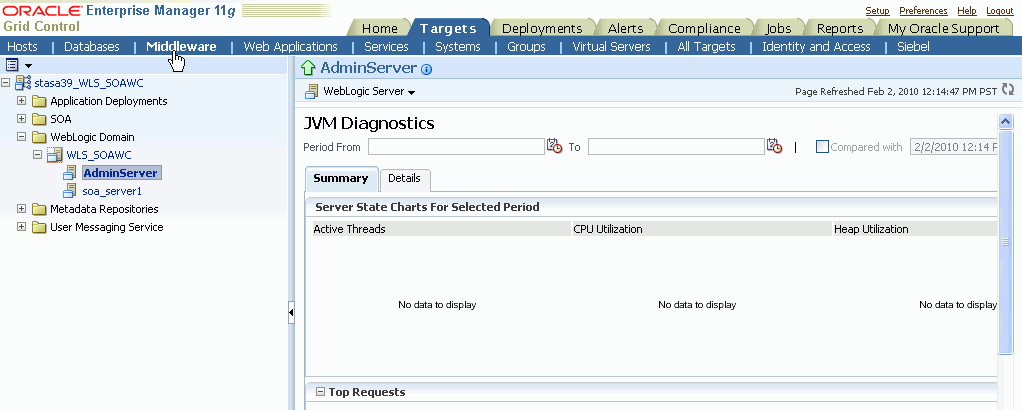Viewport: 1022px width, 410px height.
Task: Select the WLS_SOAWC domain link
Action: click(x=99, y=155)
